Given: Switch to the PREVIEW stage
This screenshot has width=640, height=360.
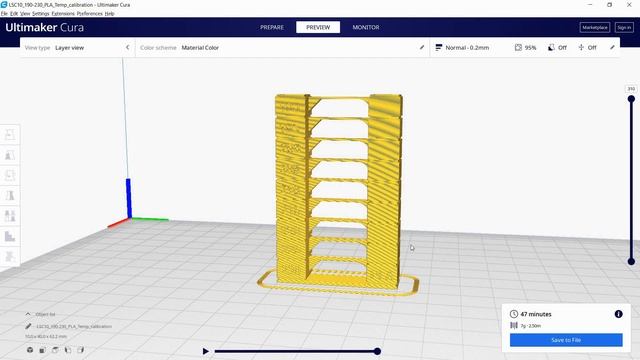Looking at the screenshot, I should point(318,27).
